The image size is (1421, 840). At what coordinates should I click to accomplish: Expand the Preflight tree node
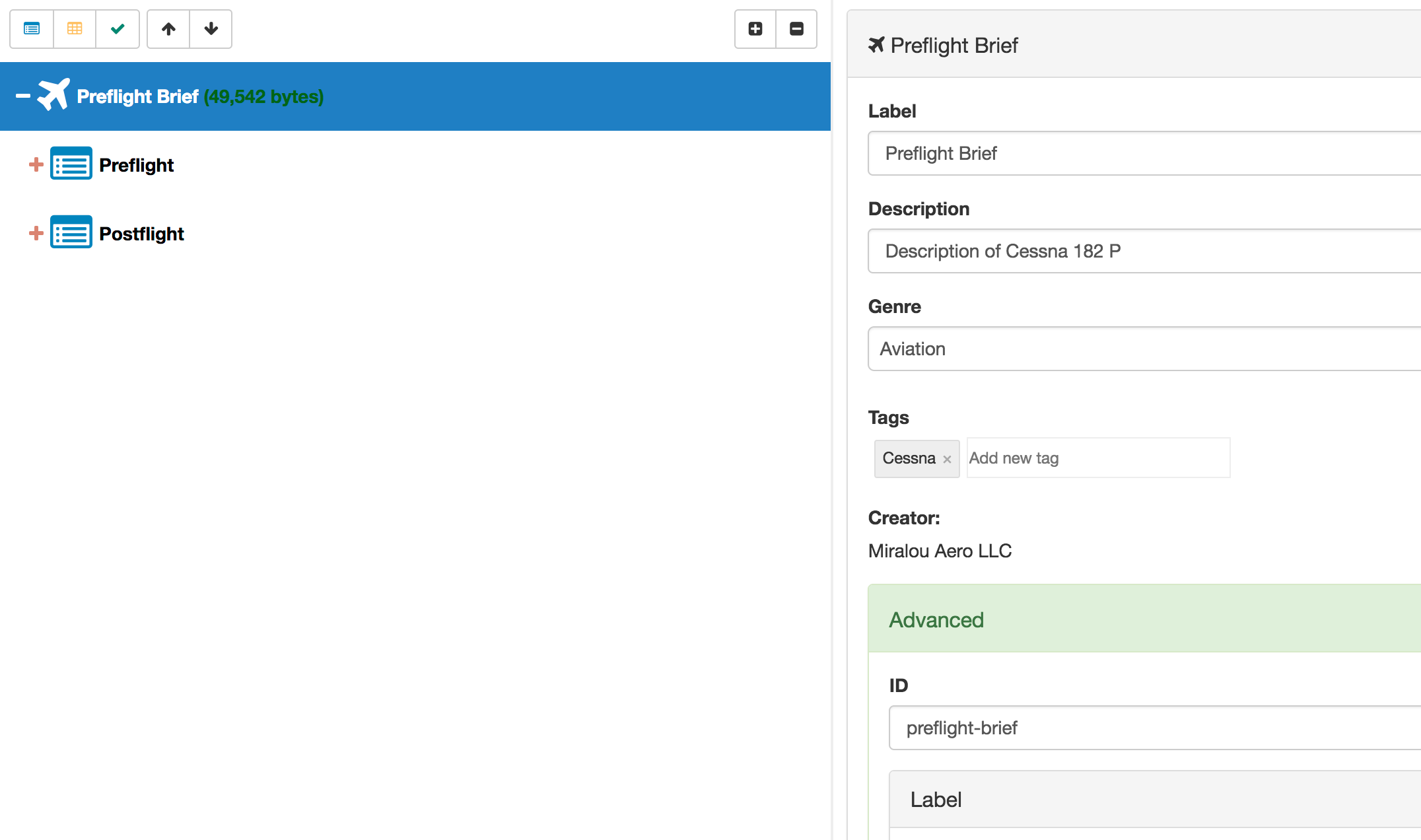point(36,164)
